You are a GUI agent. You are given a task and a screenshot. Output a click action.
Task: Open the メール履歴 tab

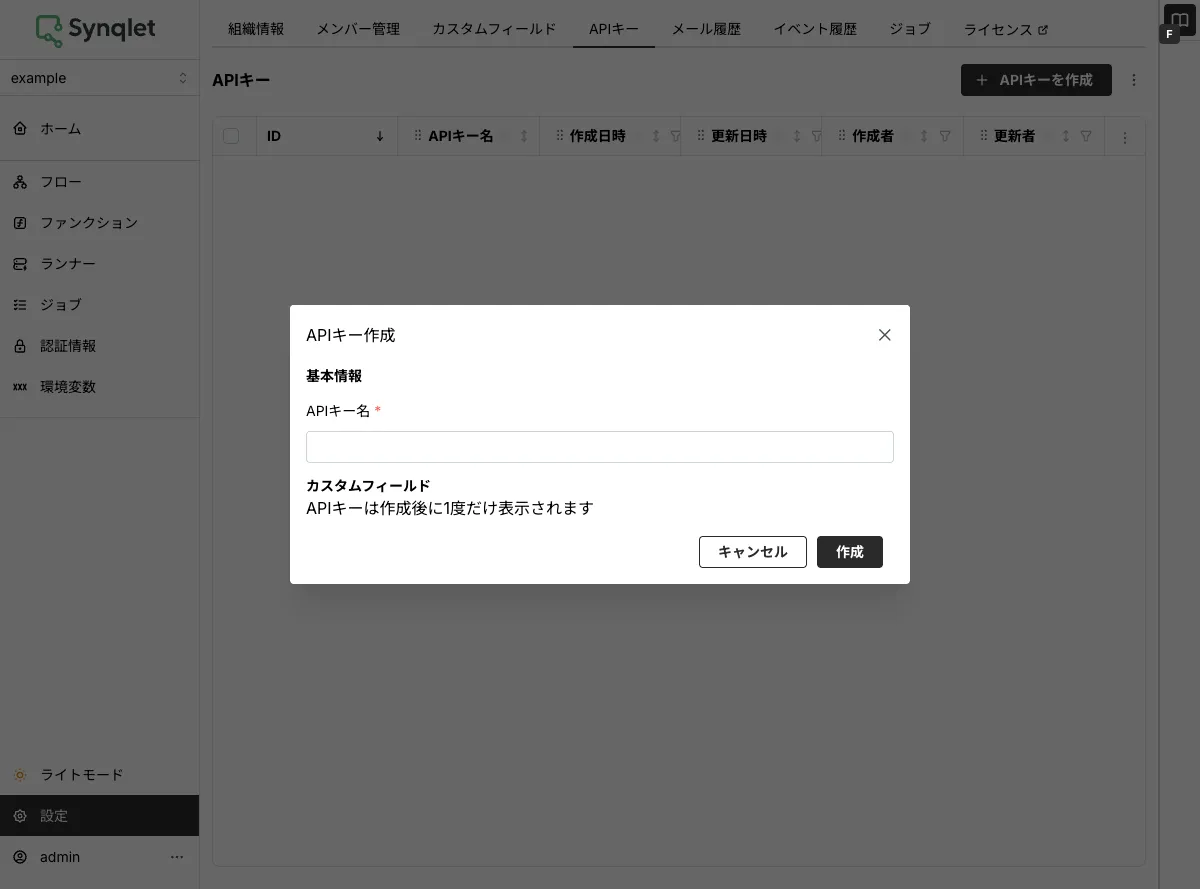(706, 29)
